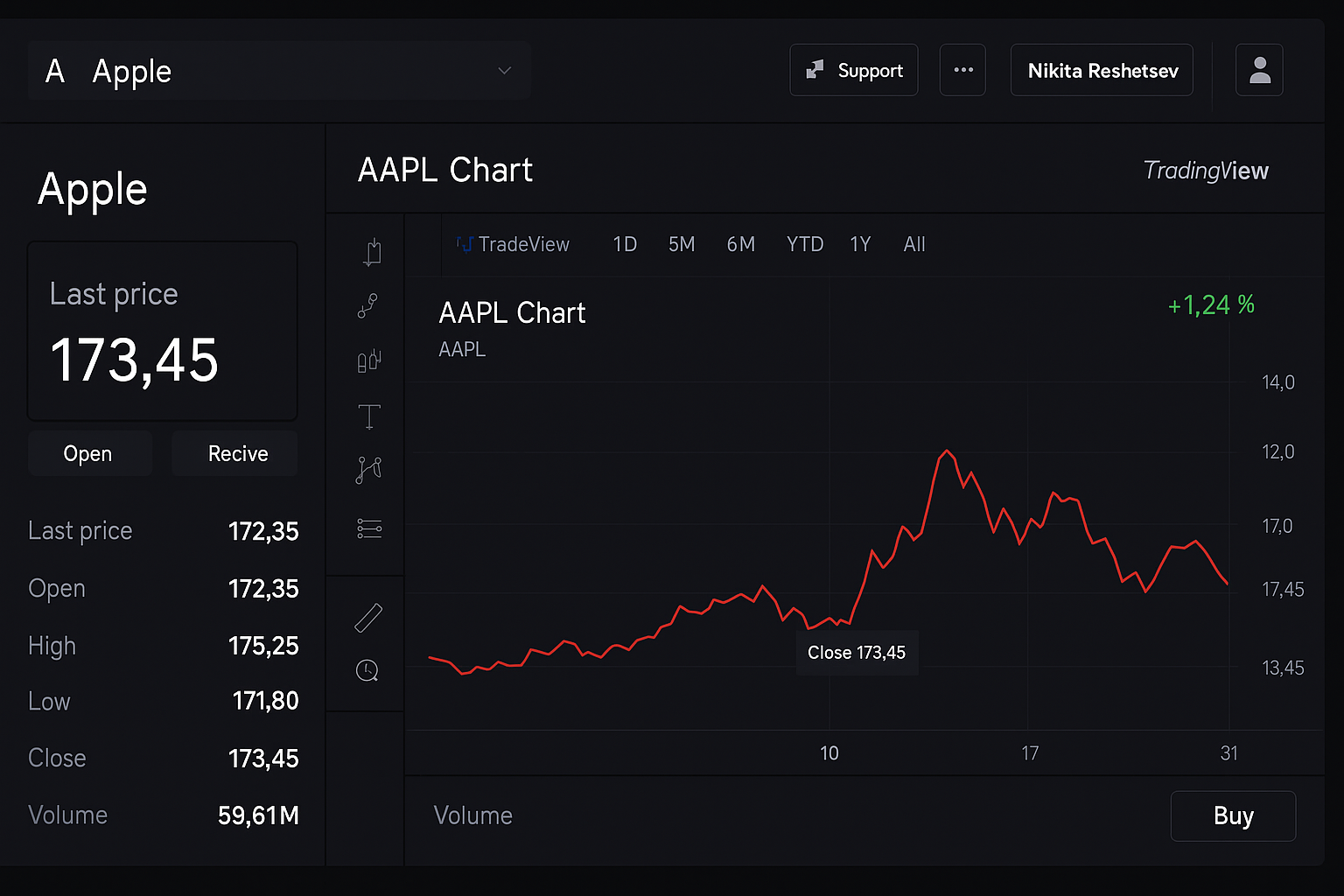
Task: Click the Nikita Reshetsev account button
Action: click(x=1102, y=70)
